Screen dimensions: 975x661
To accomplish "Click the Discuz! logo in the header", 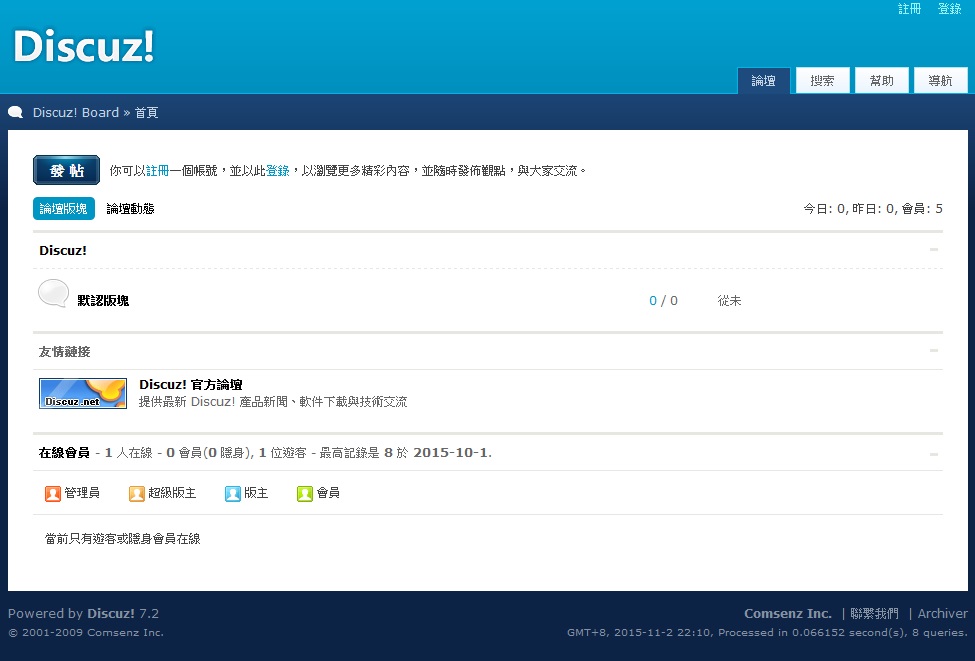I will pos(83,46).
